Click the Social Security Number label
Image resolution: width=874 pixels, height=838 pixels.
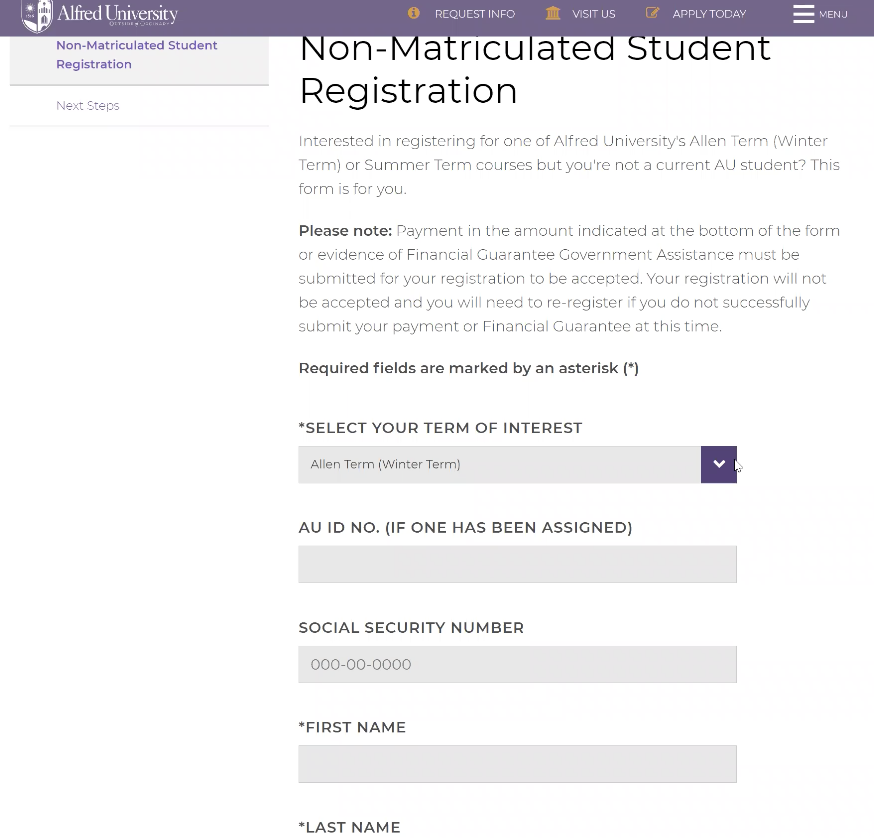tap(411, 628)
